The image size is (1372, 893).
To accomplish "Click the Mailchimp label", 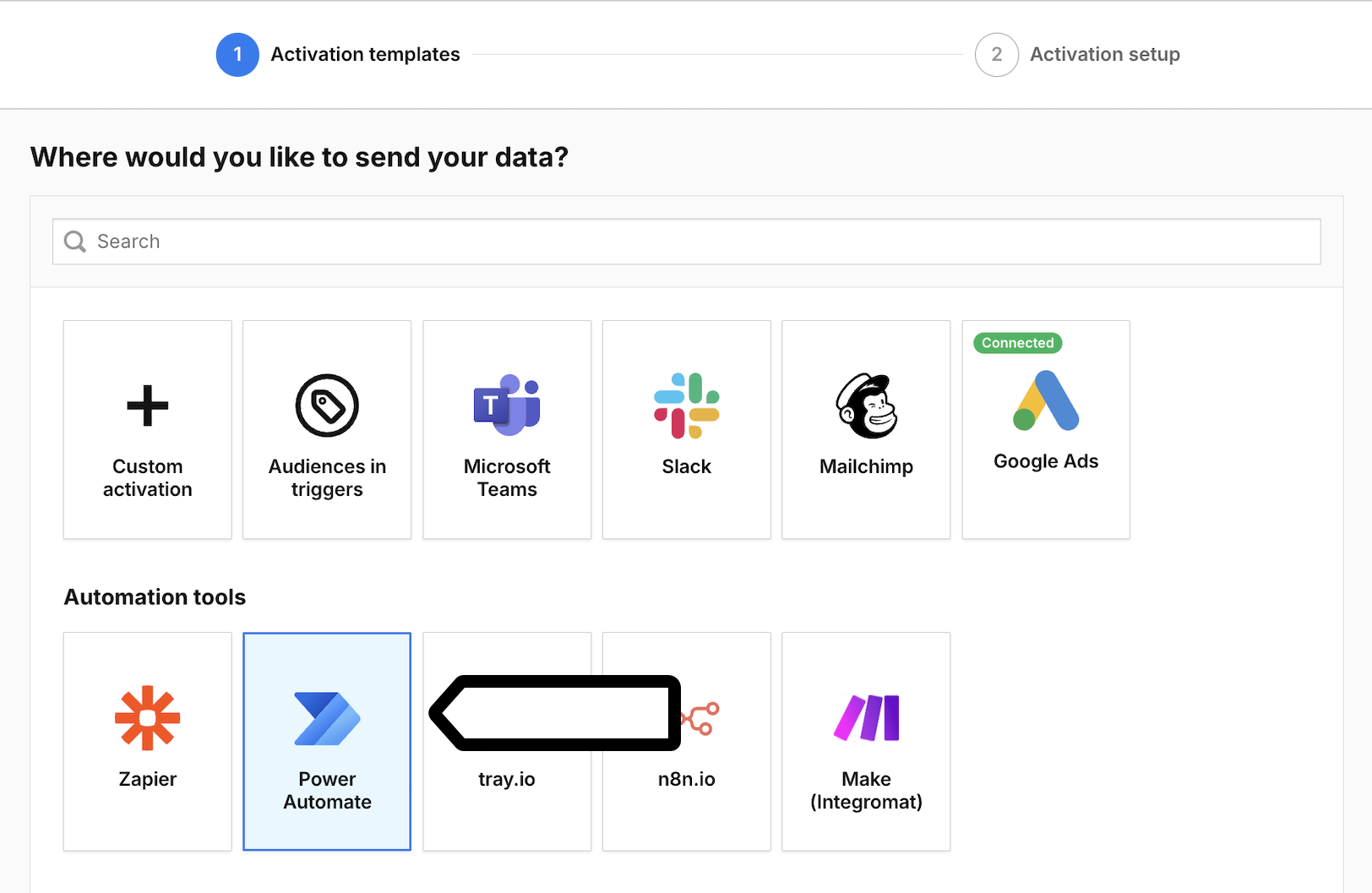I will tap(867, 467).
